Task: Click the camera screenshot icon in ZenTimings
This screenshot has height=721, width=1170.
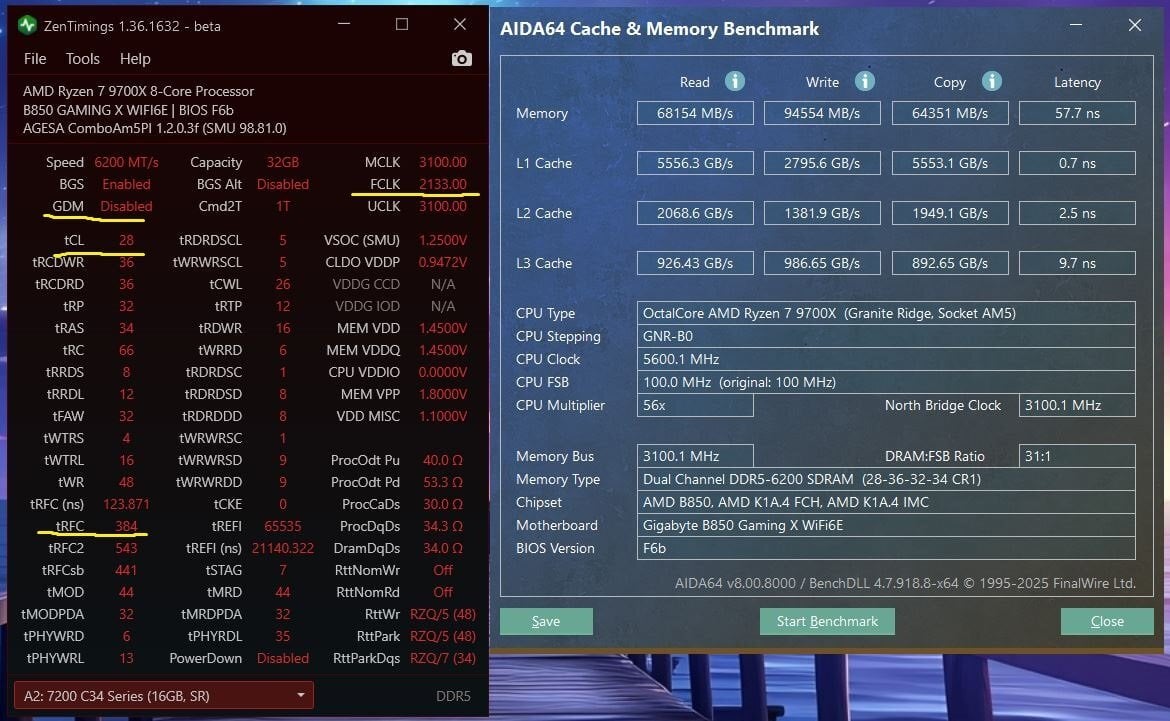Action: tap(461, 58)
